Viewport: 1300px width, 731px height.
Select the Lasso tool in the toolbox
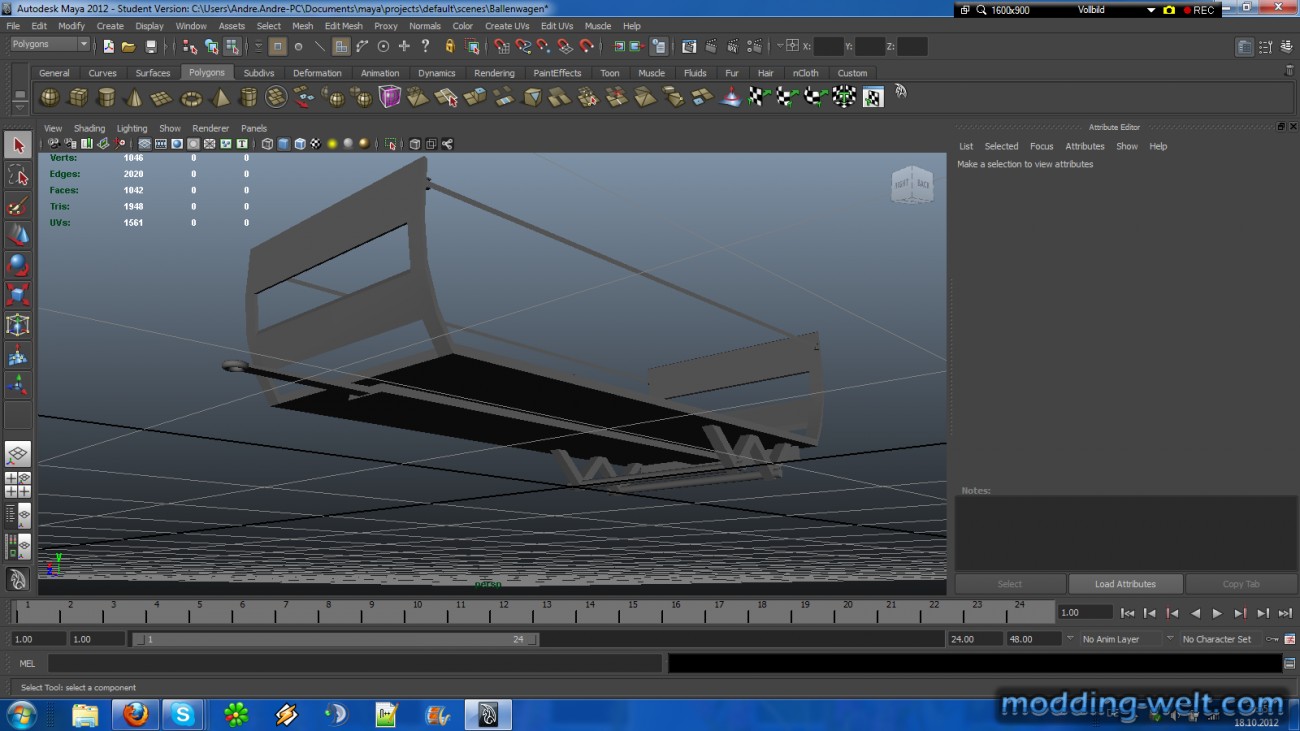coord(18,176)
